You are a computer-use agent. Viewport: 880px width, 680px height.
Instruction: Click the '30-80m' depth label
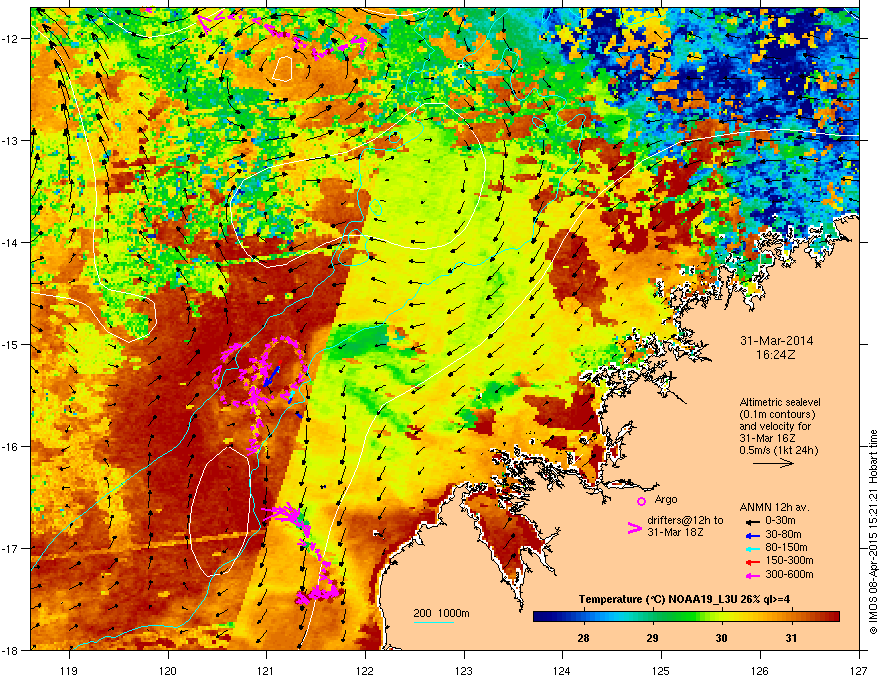click(783, 534)
